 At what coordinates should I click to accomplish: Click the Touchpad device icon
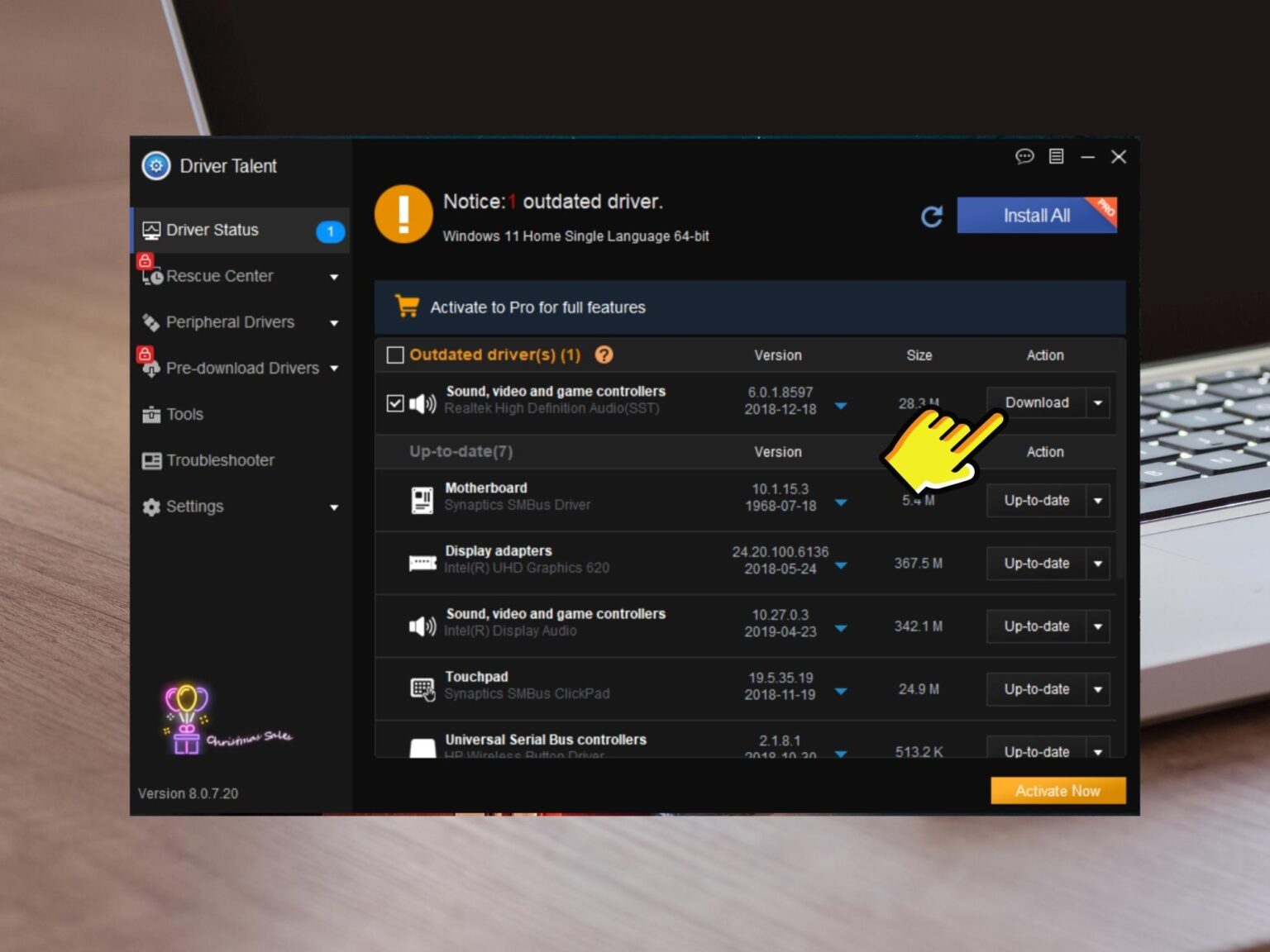pos(423,688)
